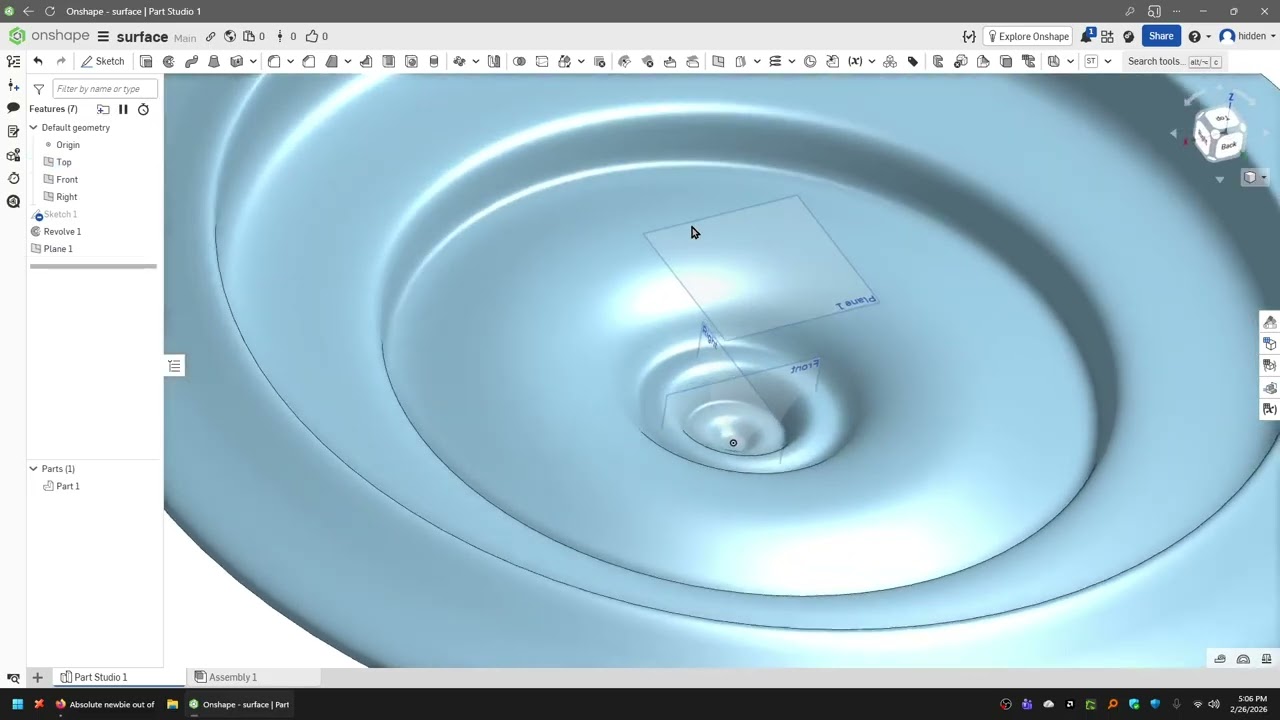
Task: Select the Revolve tool
Action: coord(168,61)
